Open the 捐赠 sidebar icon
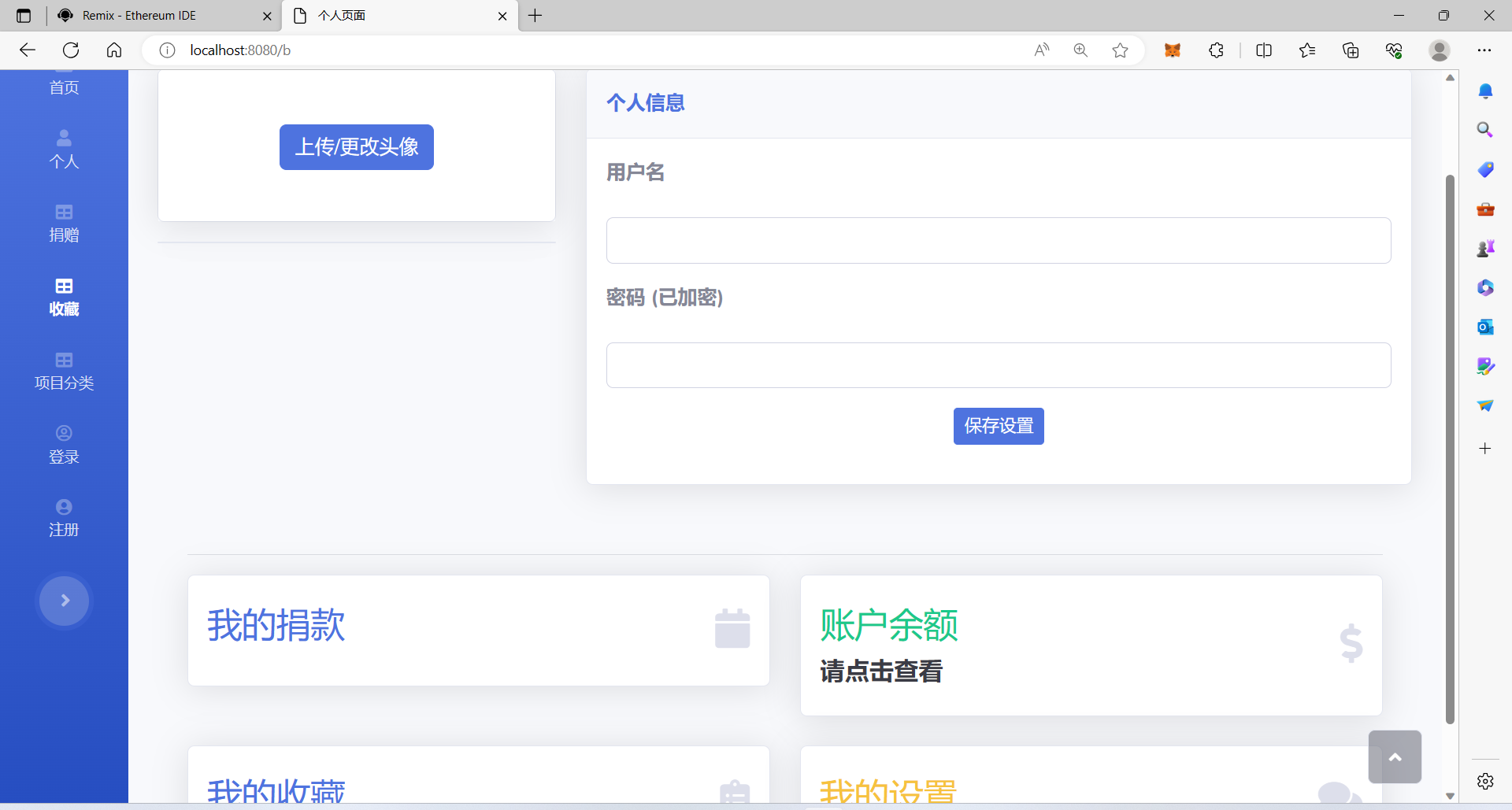 (64, 212)
